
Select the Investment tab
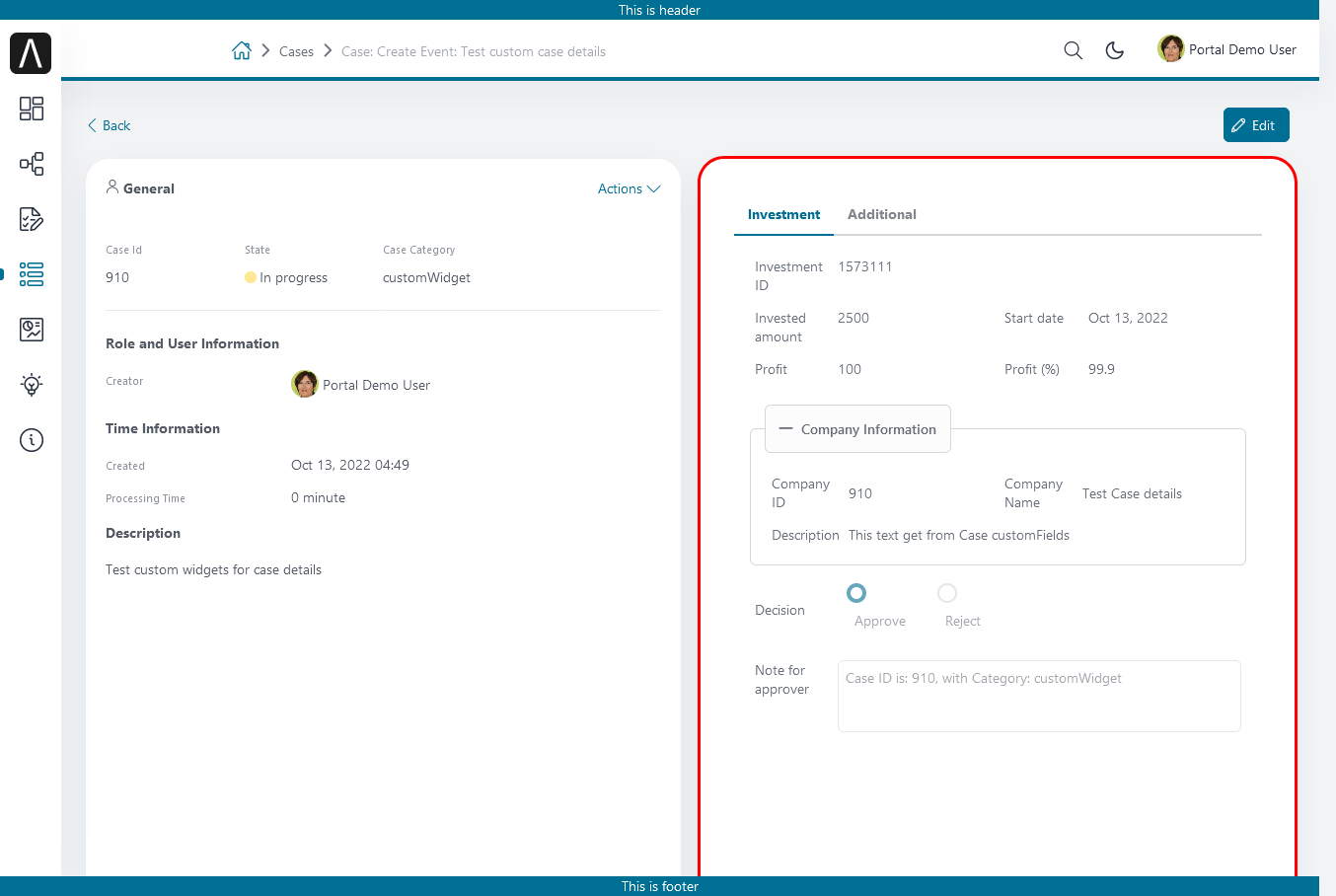click(783, 214)
